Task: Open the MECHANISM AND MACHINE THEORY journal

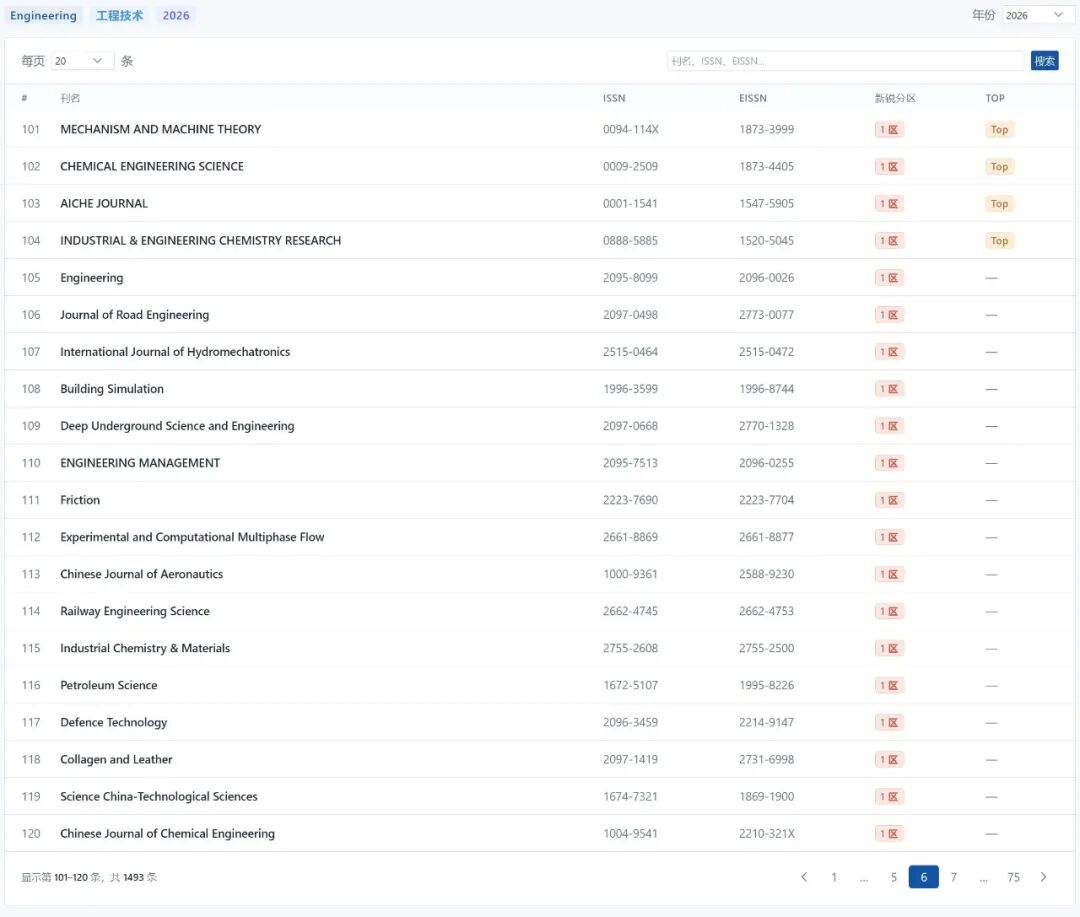Action: (x=160, y=129)
